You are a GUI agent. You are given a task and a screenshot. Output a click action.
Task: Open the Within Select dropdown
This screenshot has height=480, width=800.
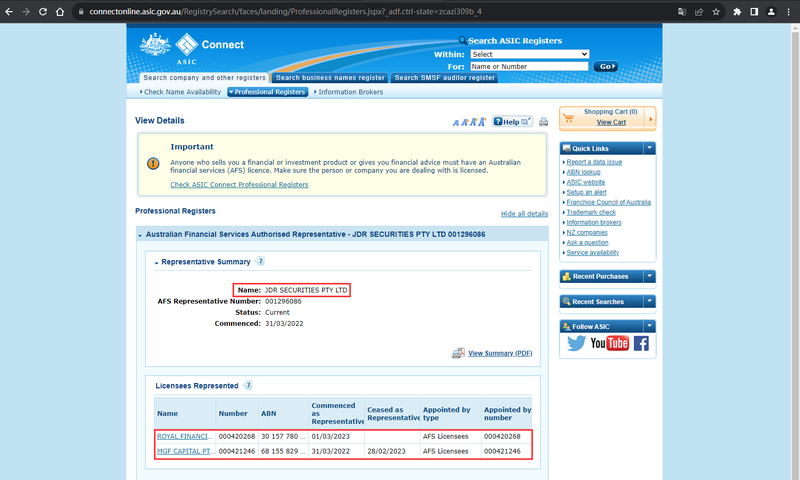pos(530,54)
